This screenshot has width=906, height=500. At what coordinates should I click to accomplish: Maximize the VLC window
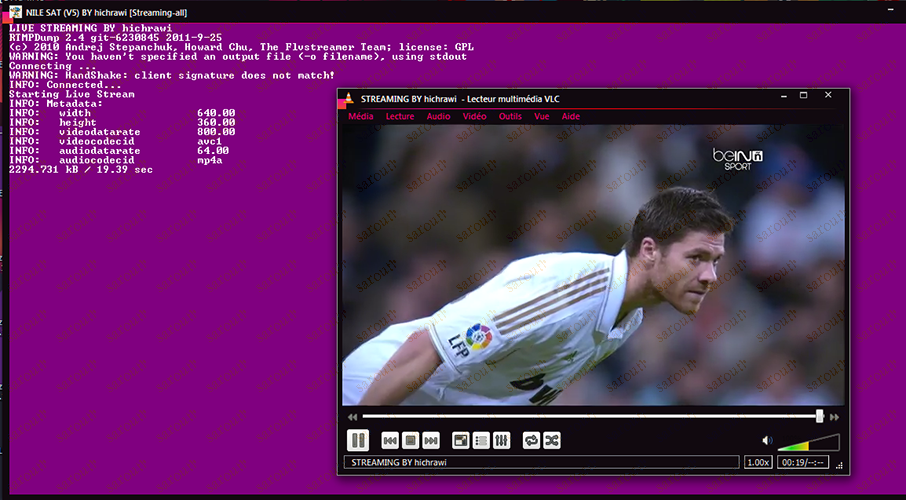click(803, 95)
